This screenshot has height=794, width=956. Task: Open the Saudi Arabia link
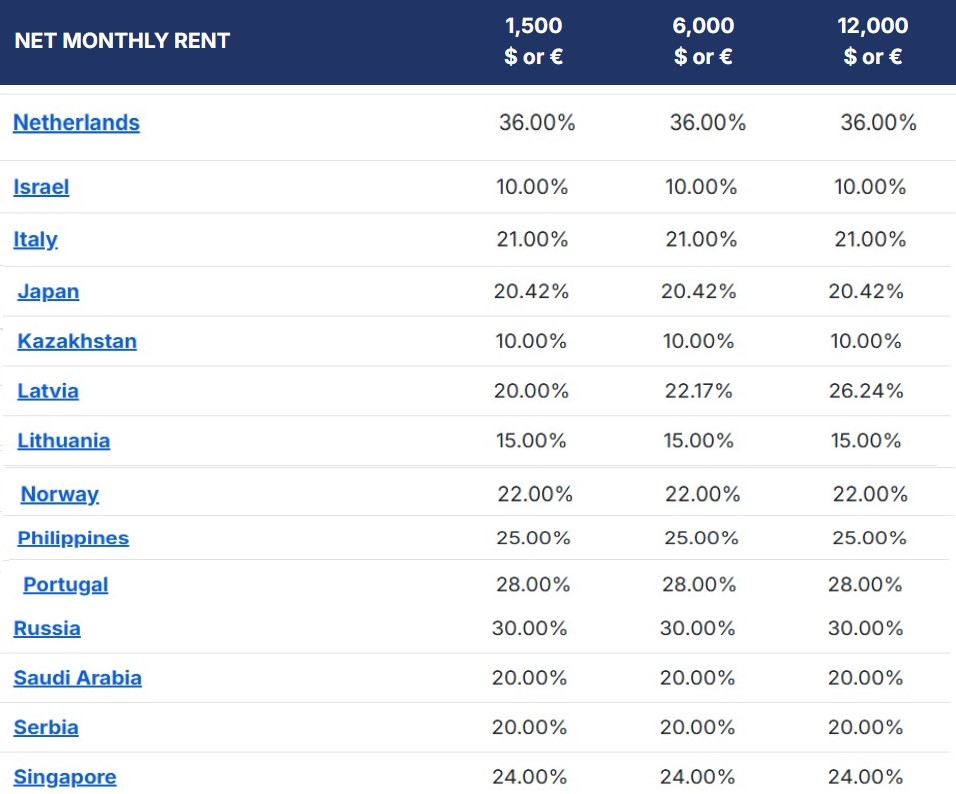(x=77, y=678)
